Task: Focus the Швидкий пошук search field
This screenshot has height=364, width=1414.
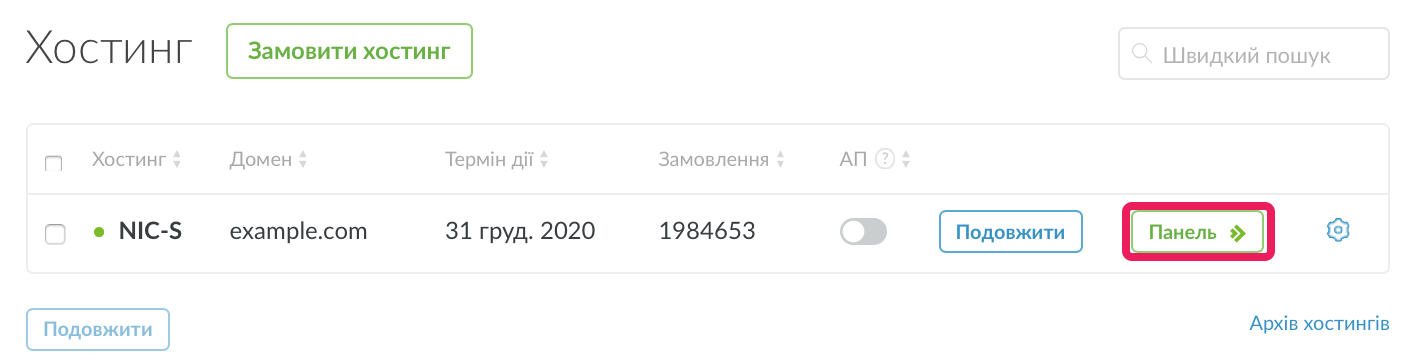Action: pos(1254,53)
